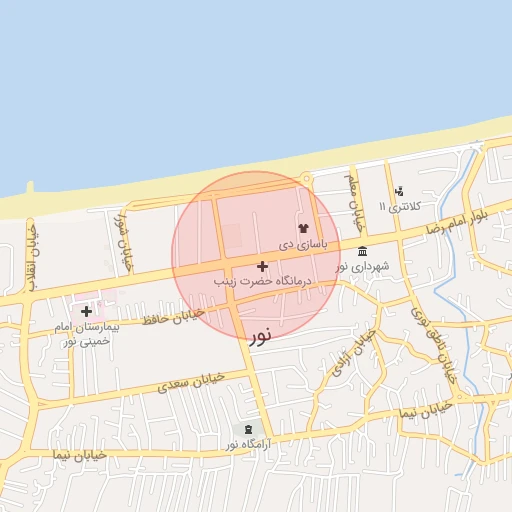Click the clothing shop icon above پاساژ دی
Image resolution: width=512 pixels, height=512 pixels.
pos(303,228)
